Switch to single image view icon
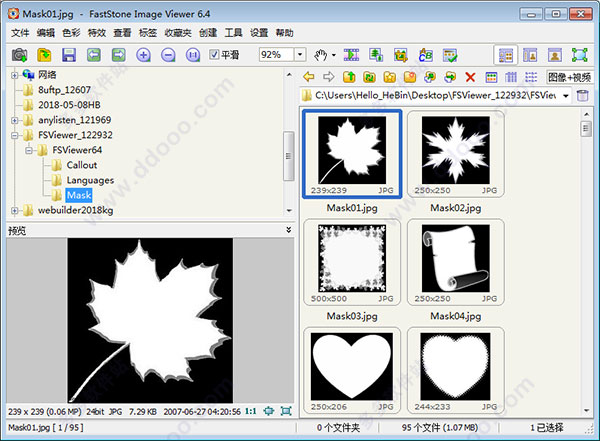Viewport: 600px width, 441px height. pos(555,55)
